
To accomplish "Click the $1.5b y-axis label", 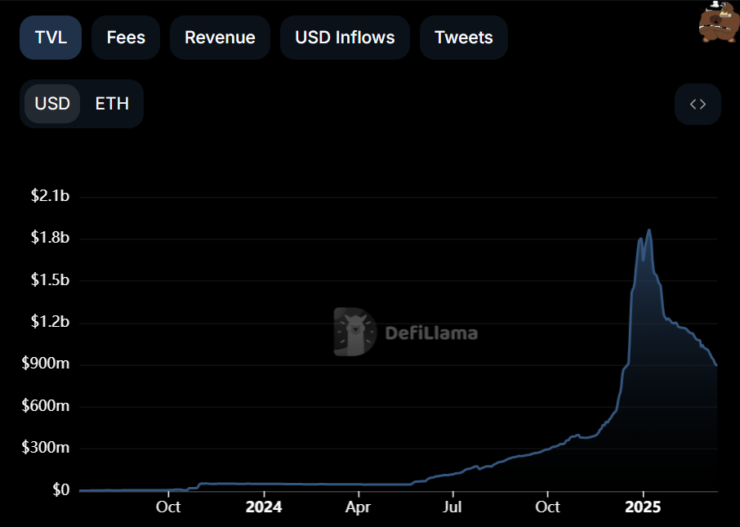I will [x=50, y=280].
